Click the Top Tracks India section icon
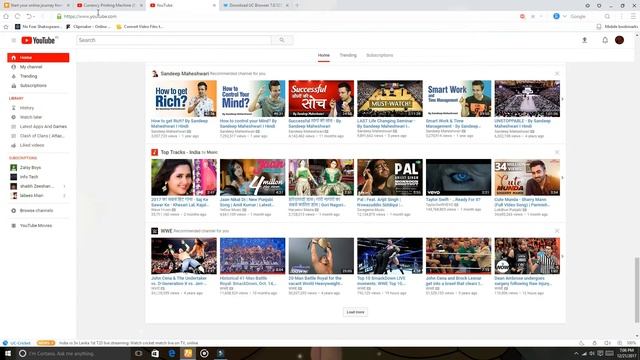 [x=155, y=152]
